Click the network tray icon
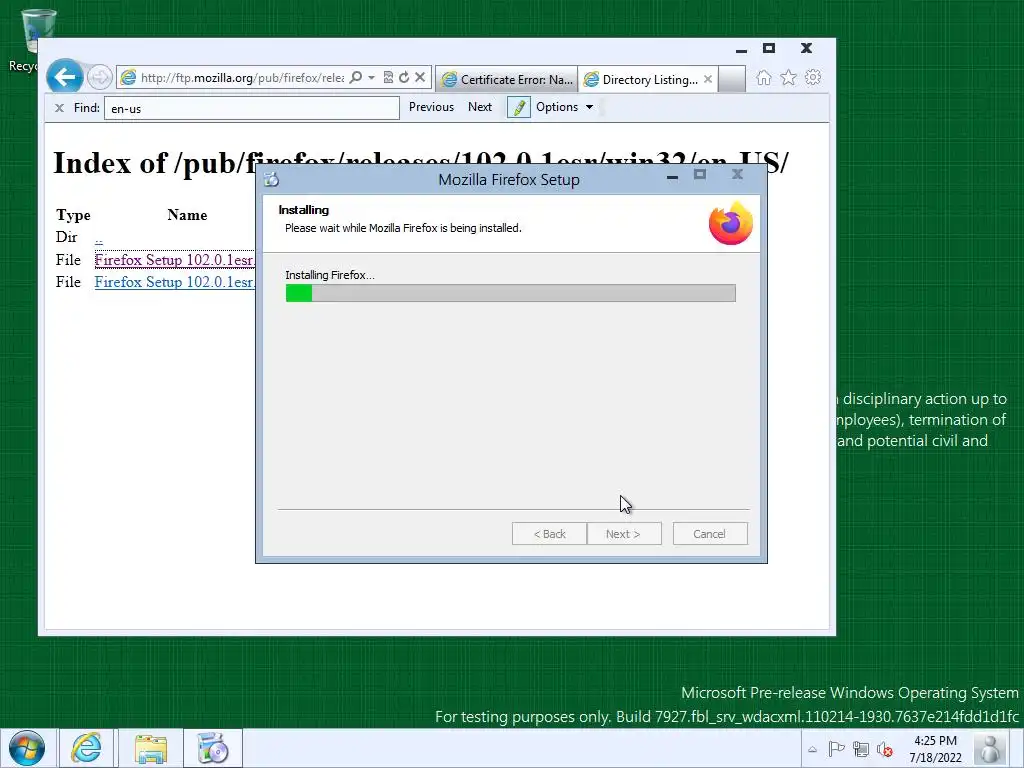Image resolution: width=1024 pixels, height=768 pixels. click(861, 749)
